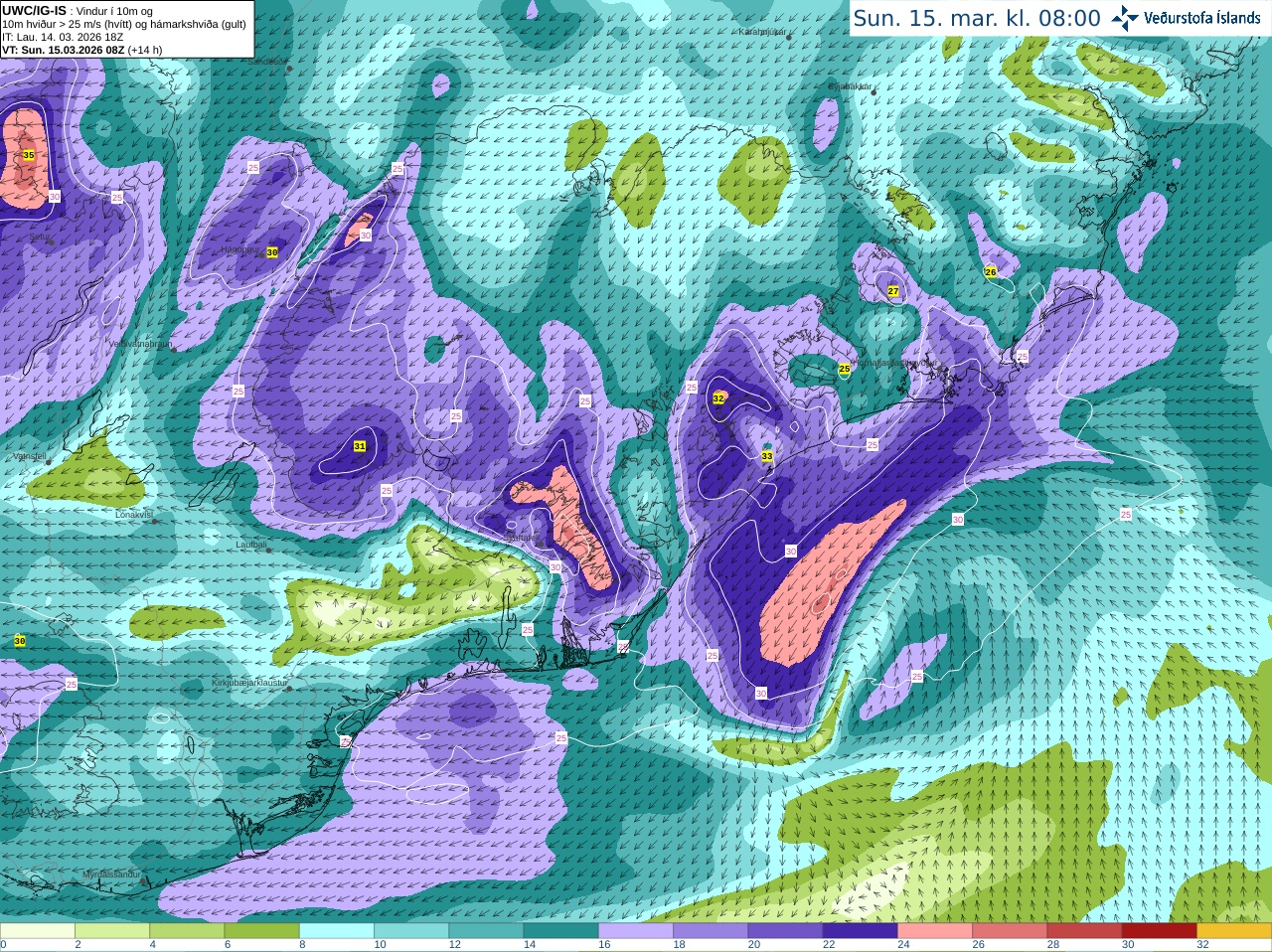
Task: Click the green 4–6 legend swatch
Action: point(187,931)
